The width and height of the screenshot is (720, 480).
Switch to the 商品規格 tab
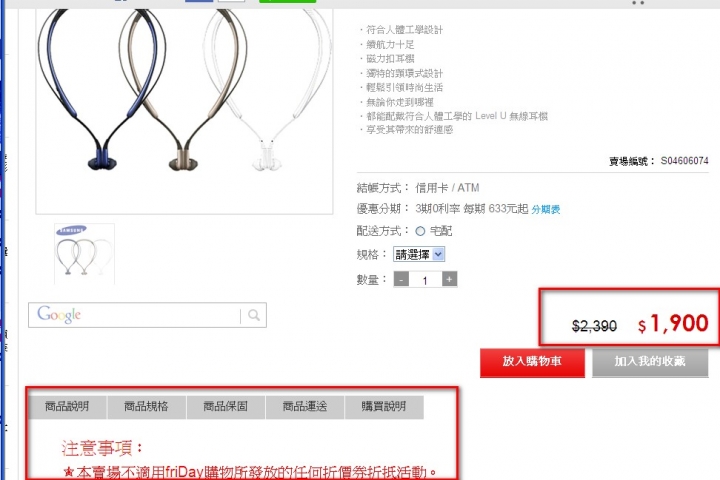tap(146, 407)
